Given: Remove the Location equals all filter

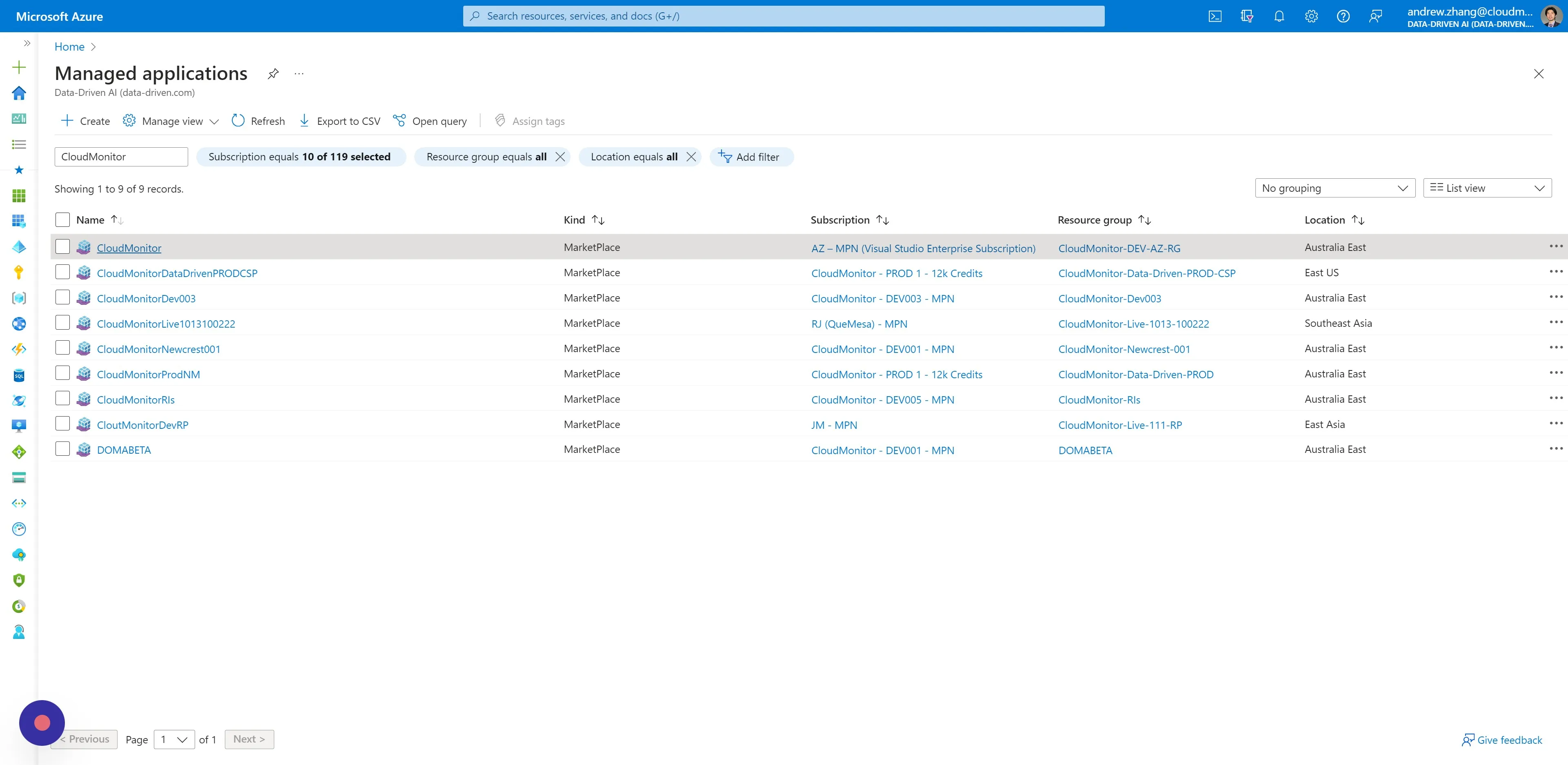Looking at the screenshot, I should pos(691,156).
